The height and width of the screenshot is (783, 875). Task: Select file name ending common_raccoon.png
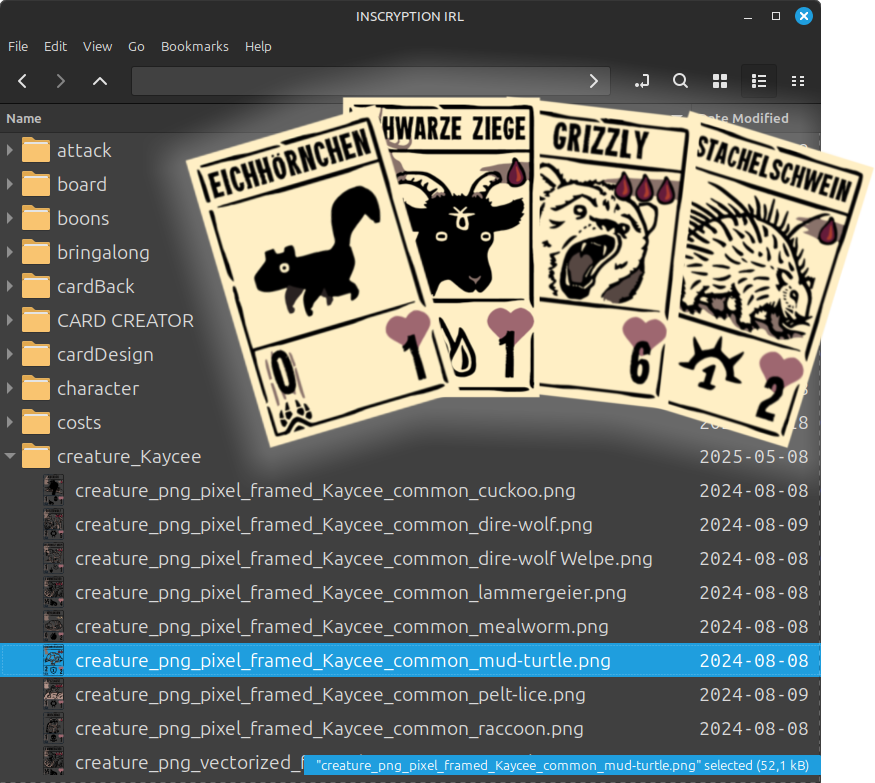[x=329, y=729]
